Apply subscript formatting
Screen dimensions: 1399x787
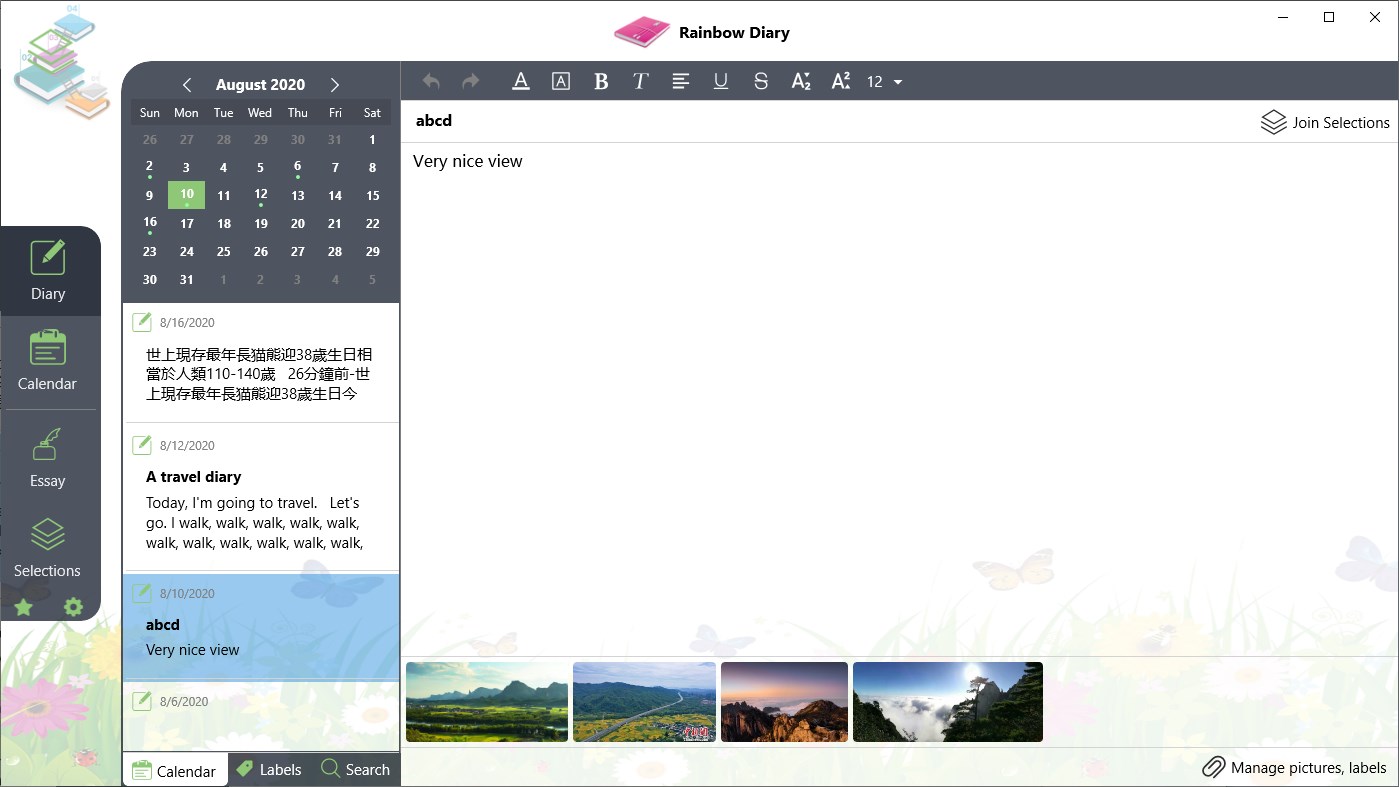coord(801,81)
